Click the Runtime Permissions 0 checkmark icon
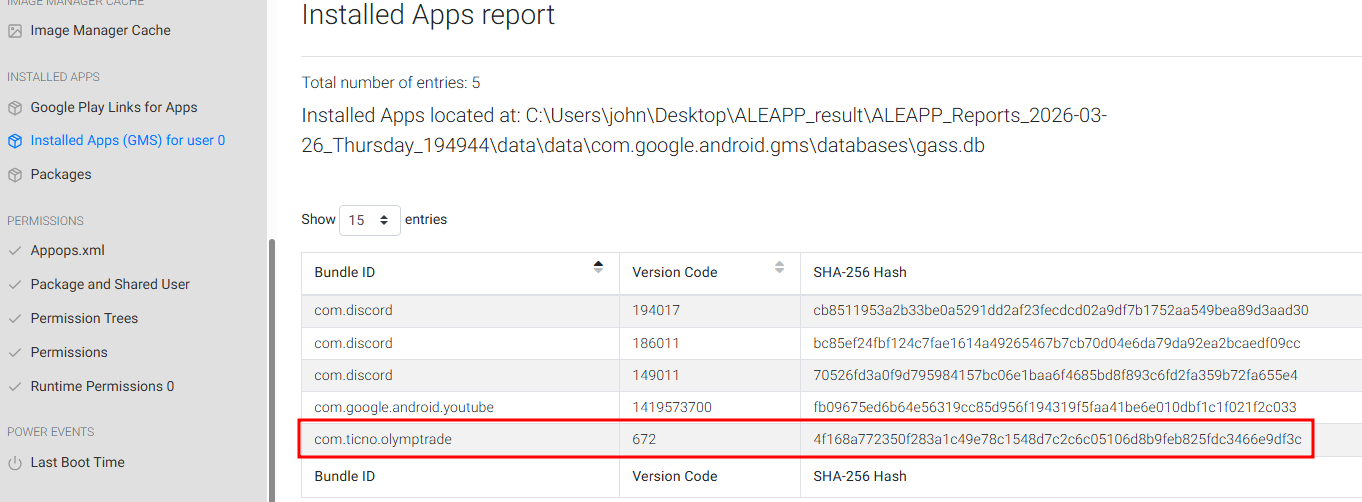Image resolution: width=1362 pixels, height=502 pixels. (15, 387)
